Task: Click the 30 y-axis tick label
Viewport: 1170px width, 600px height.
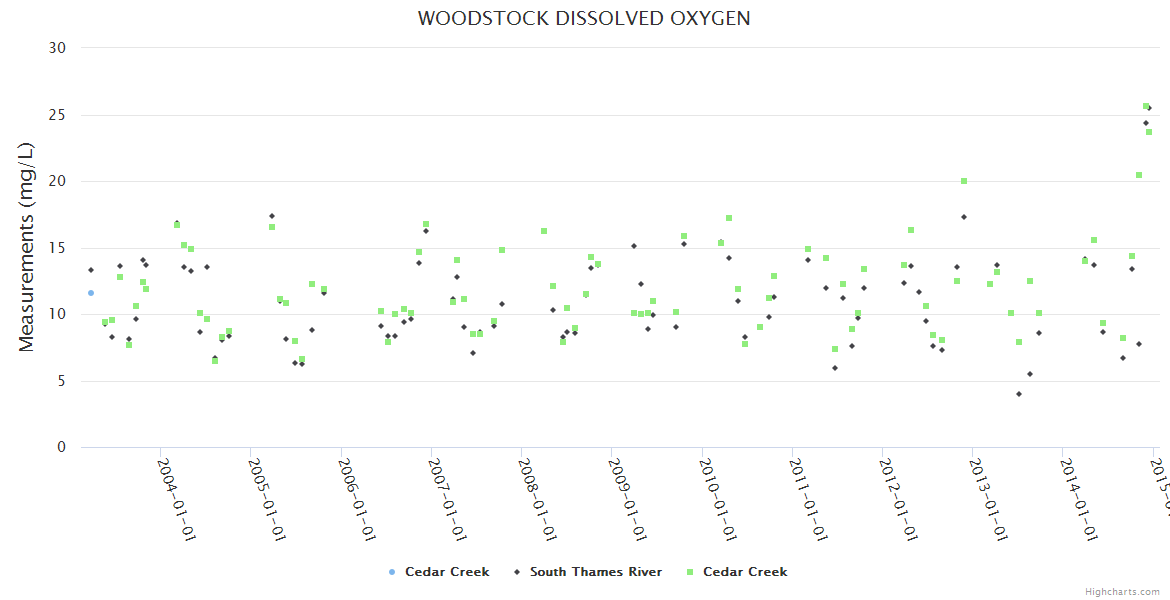Action: (57, 48)
